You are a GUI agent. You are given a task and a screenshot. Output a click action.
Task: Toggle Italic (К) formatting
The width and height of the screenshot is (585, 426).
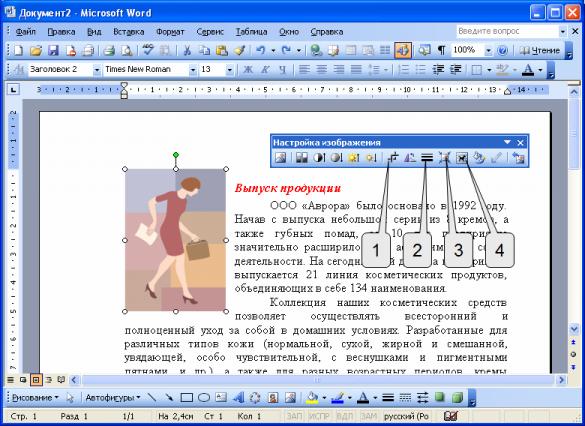coord(265,69)
